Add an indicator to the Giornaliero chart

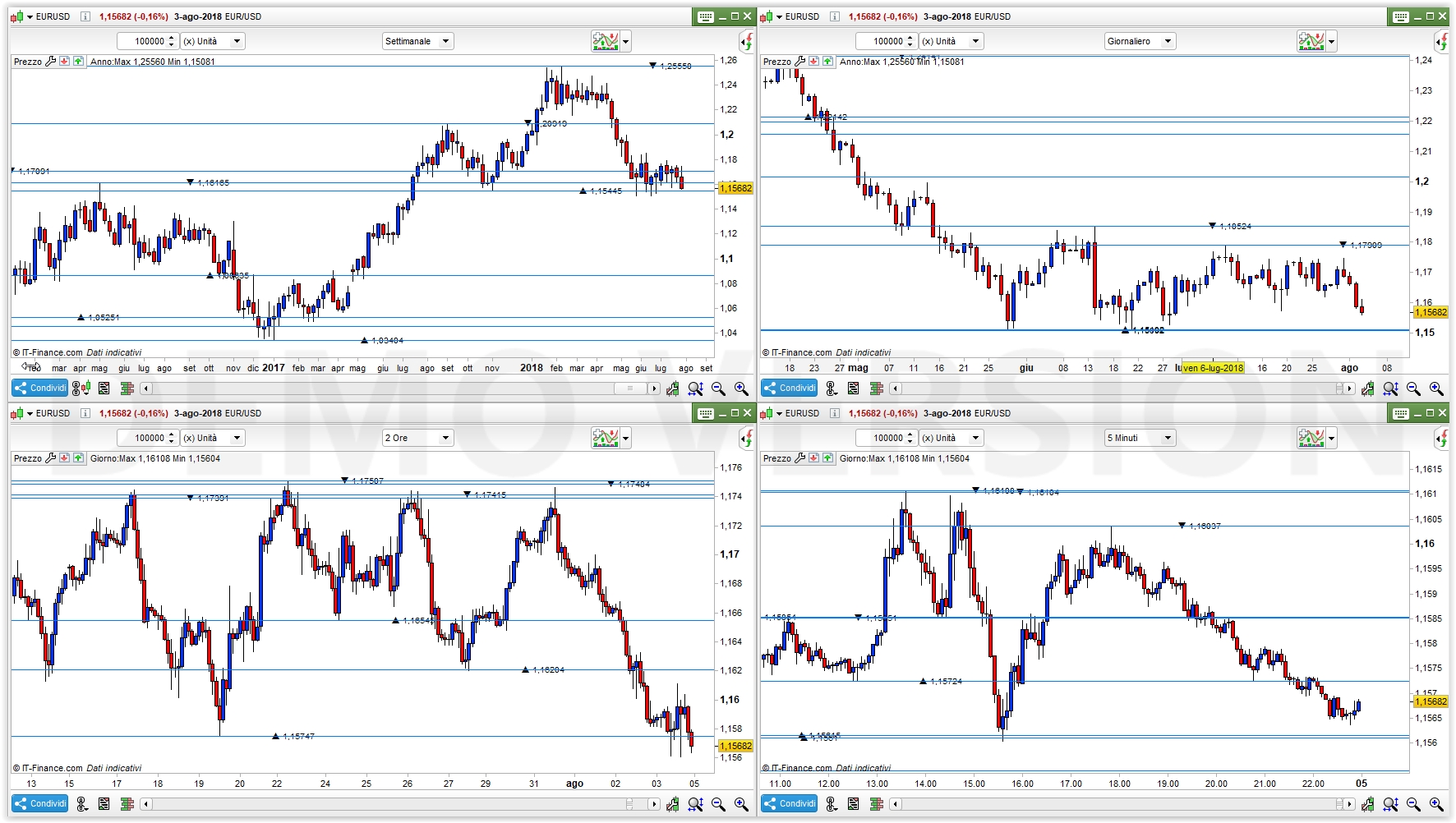coord(1311,41)
